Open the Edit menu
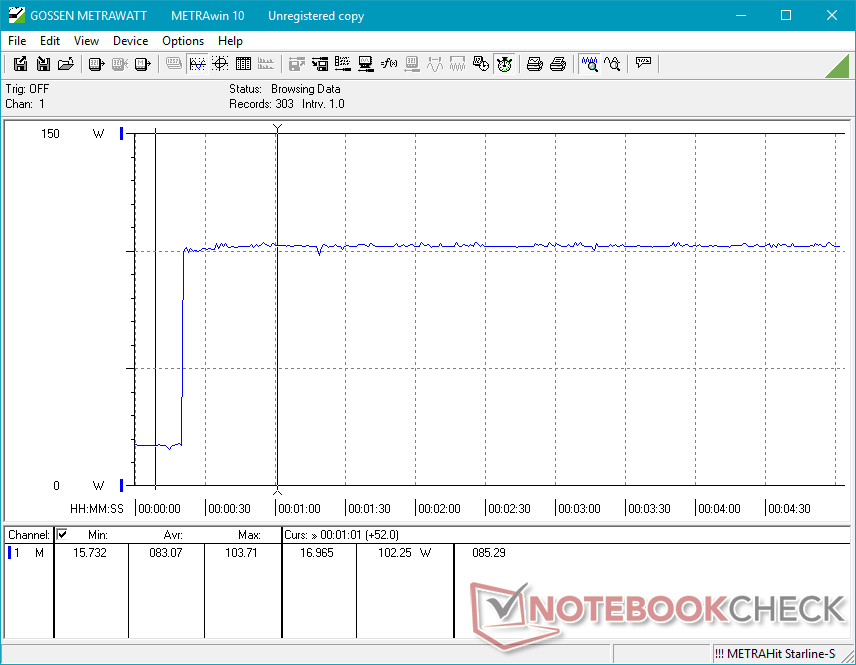The image size is (856, 665). click(x=50, y=41)
